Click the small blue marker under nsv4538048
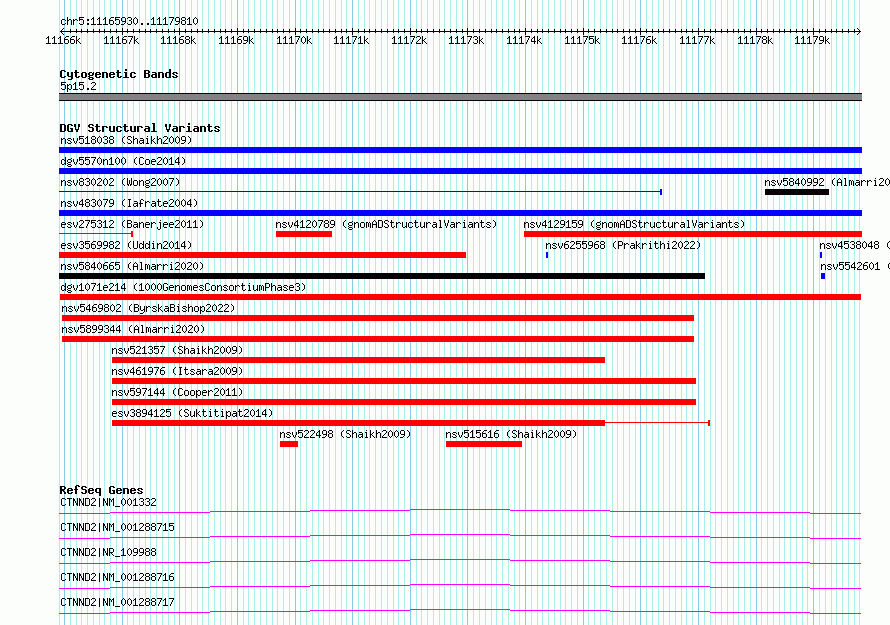This screenshot has height=625, width=890. pos(821,255)
